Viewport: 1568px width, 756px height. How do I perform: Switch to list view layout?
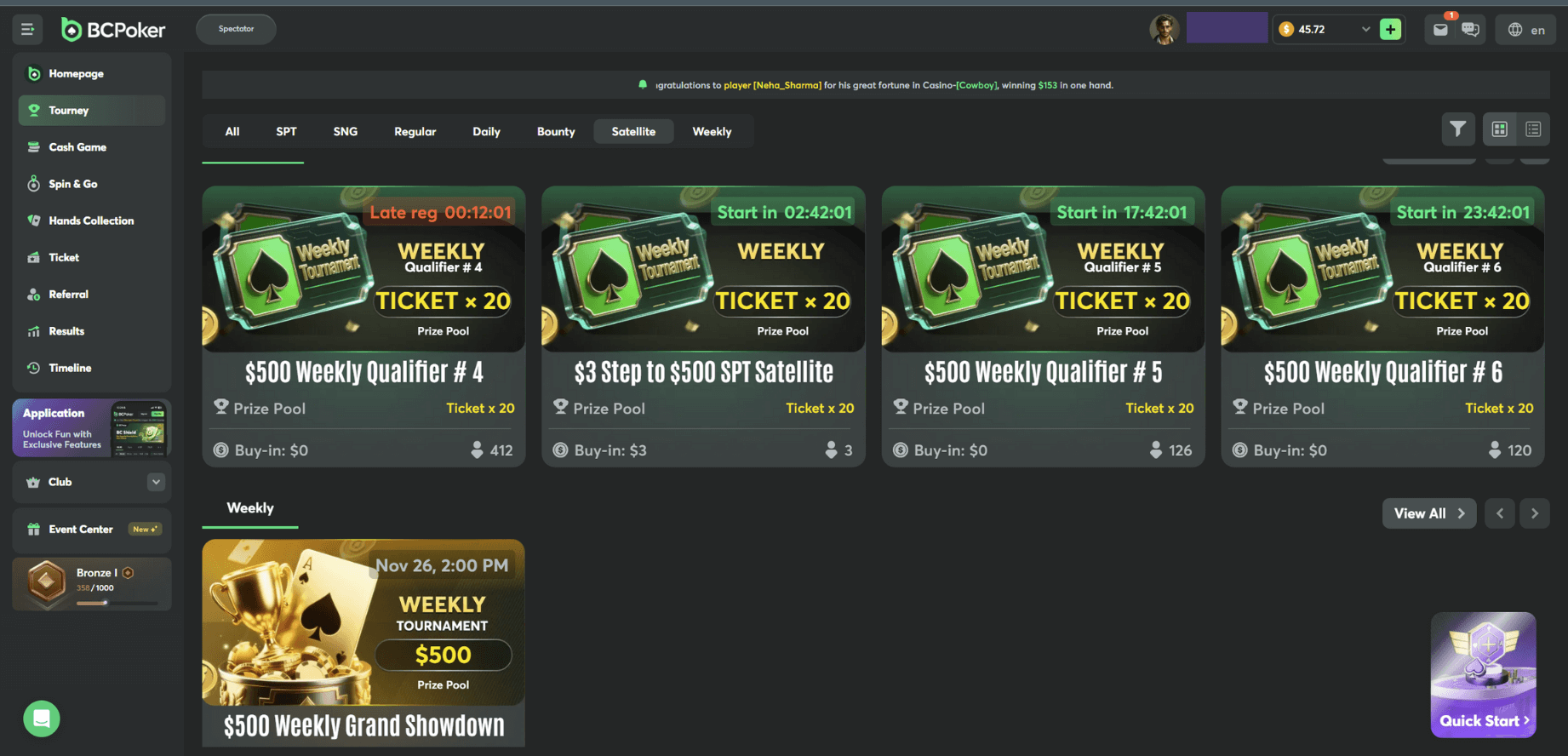point(1533,129)
